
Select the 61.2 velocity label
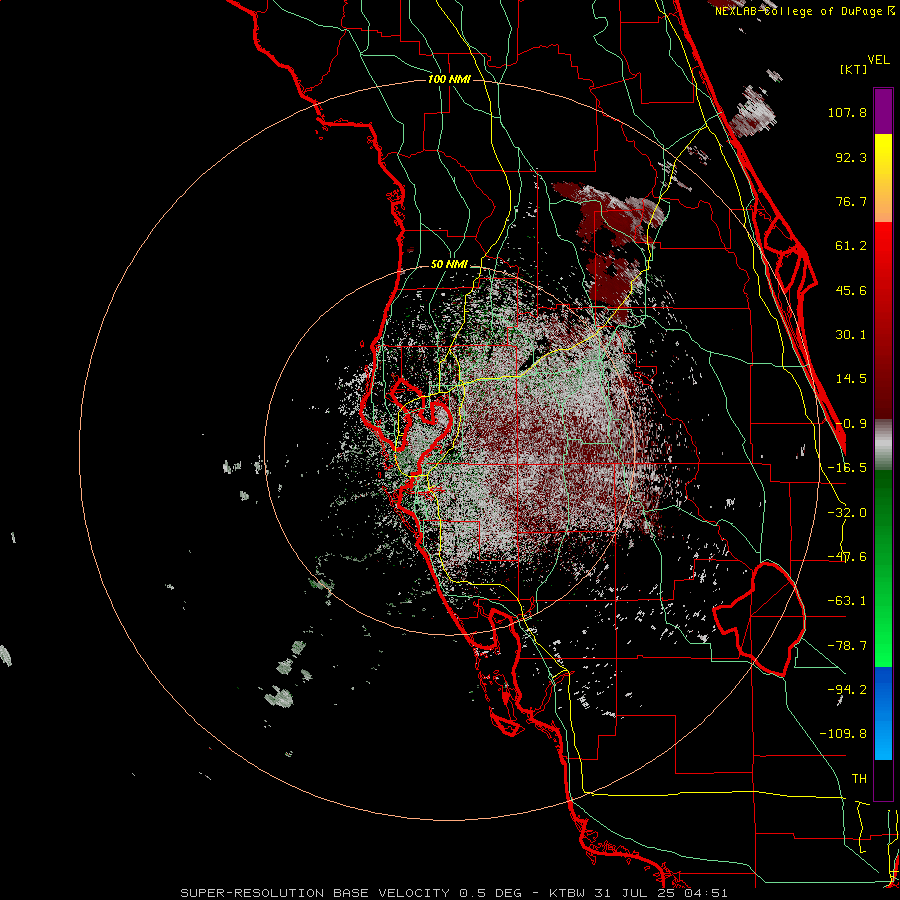851,246
